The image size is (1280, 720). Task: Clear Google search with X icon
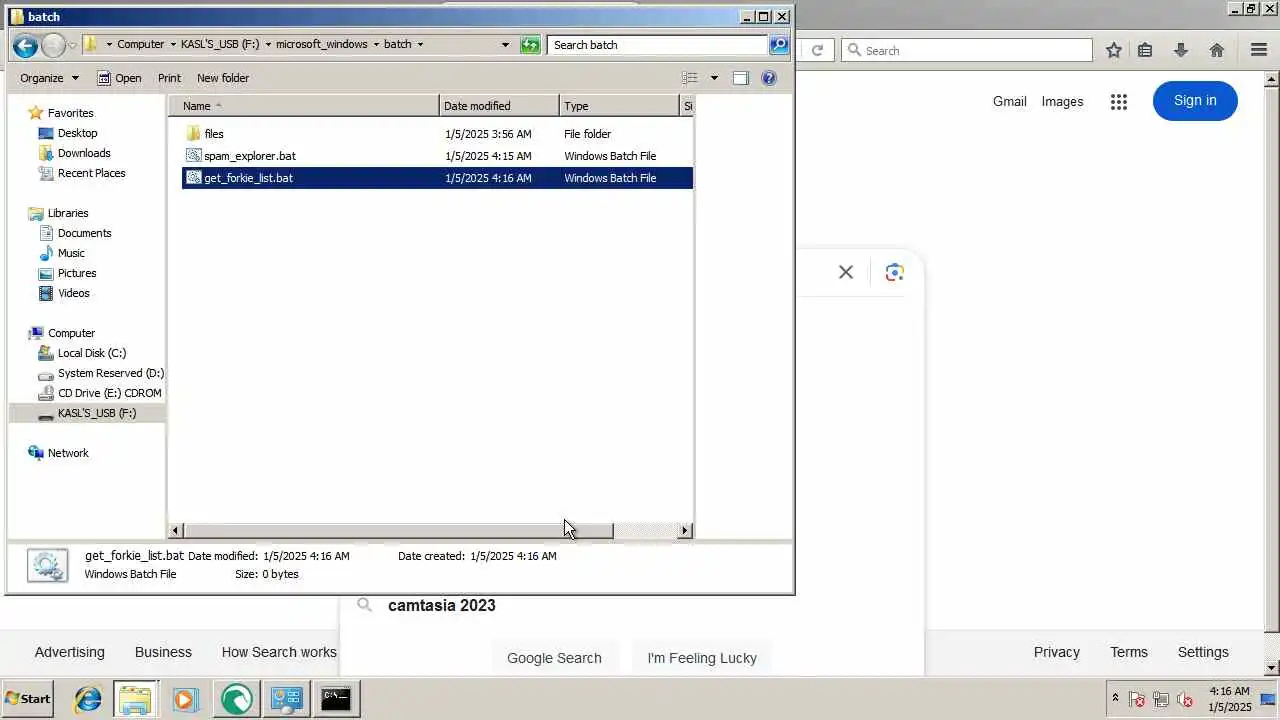click(846, 272)
